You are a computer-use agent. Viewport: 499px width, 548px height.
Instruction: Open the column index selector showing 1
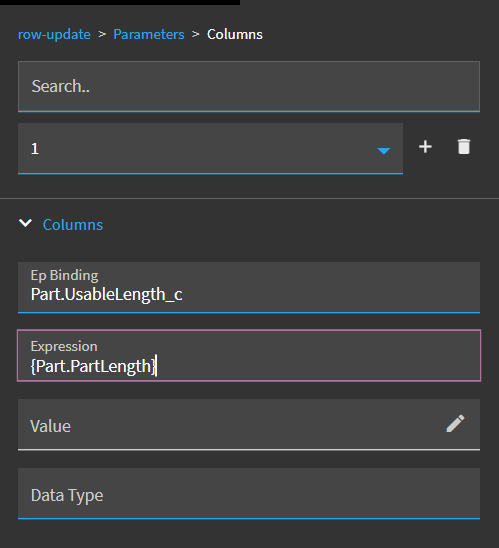(210, 148)
